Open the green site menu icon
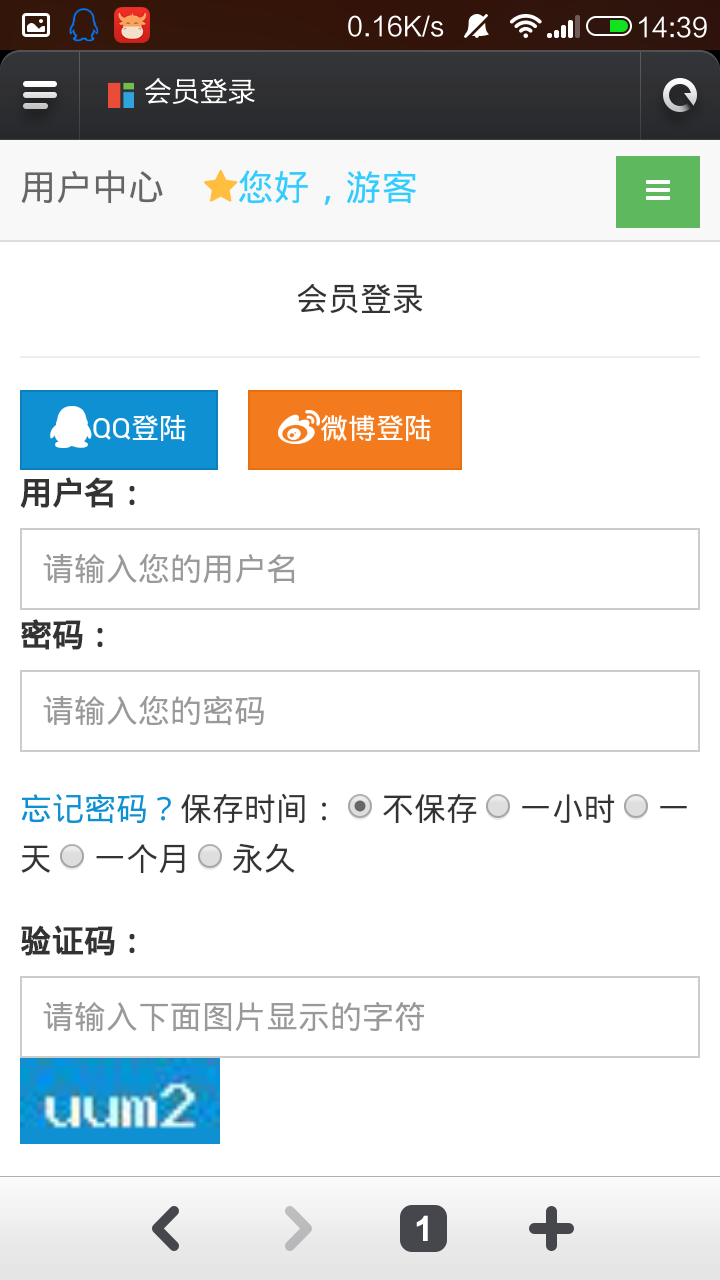720x1280 pixels. tap(657, 190)
